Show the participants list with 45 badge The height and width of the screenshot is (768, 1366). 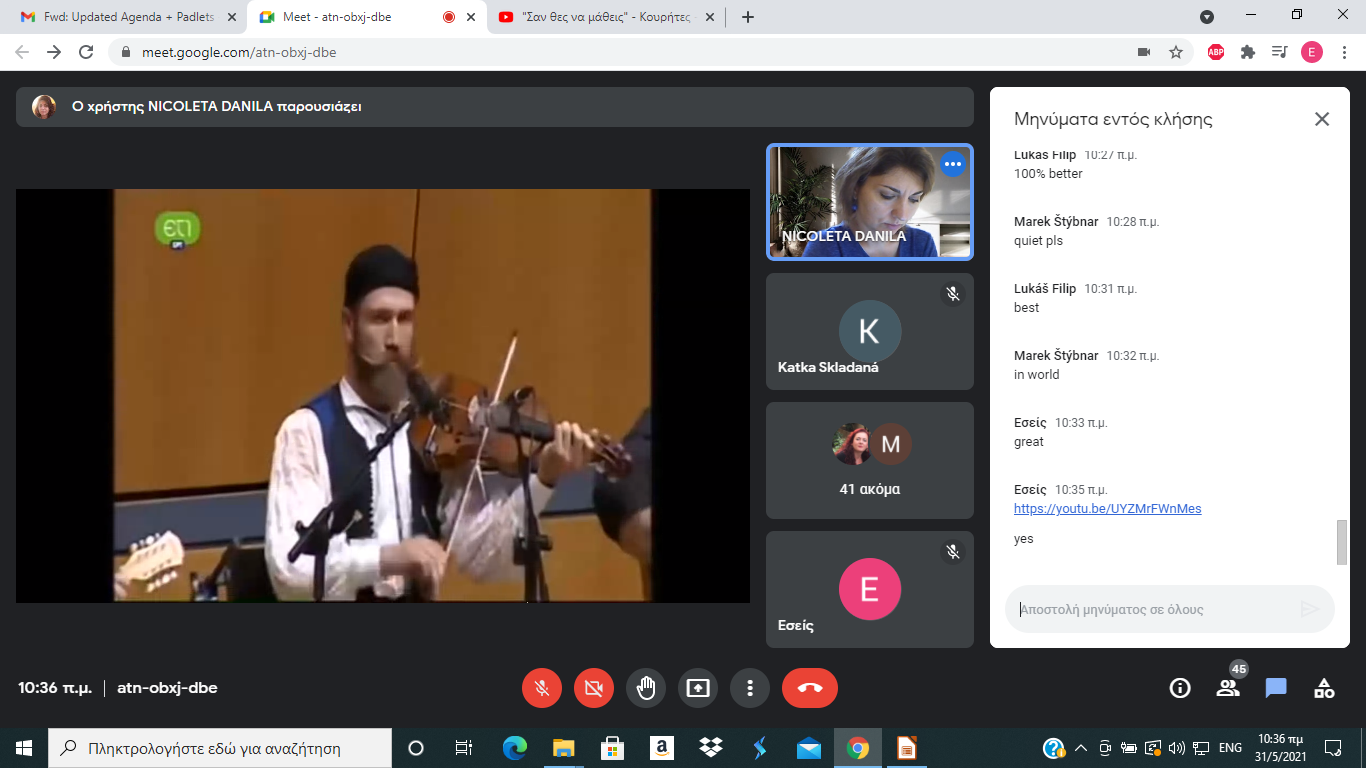(1228, 688)
